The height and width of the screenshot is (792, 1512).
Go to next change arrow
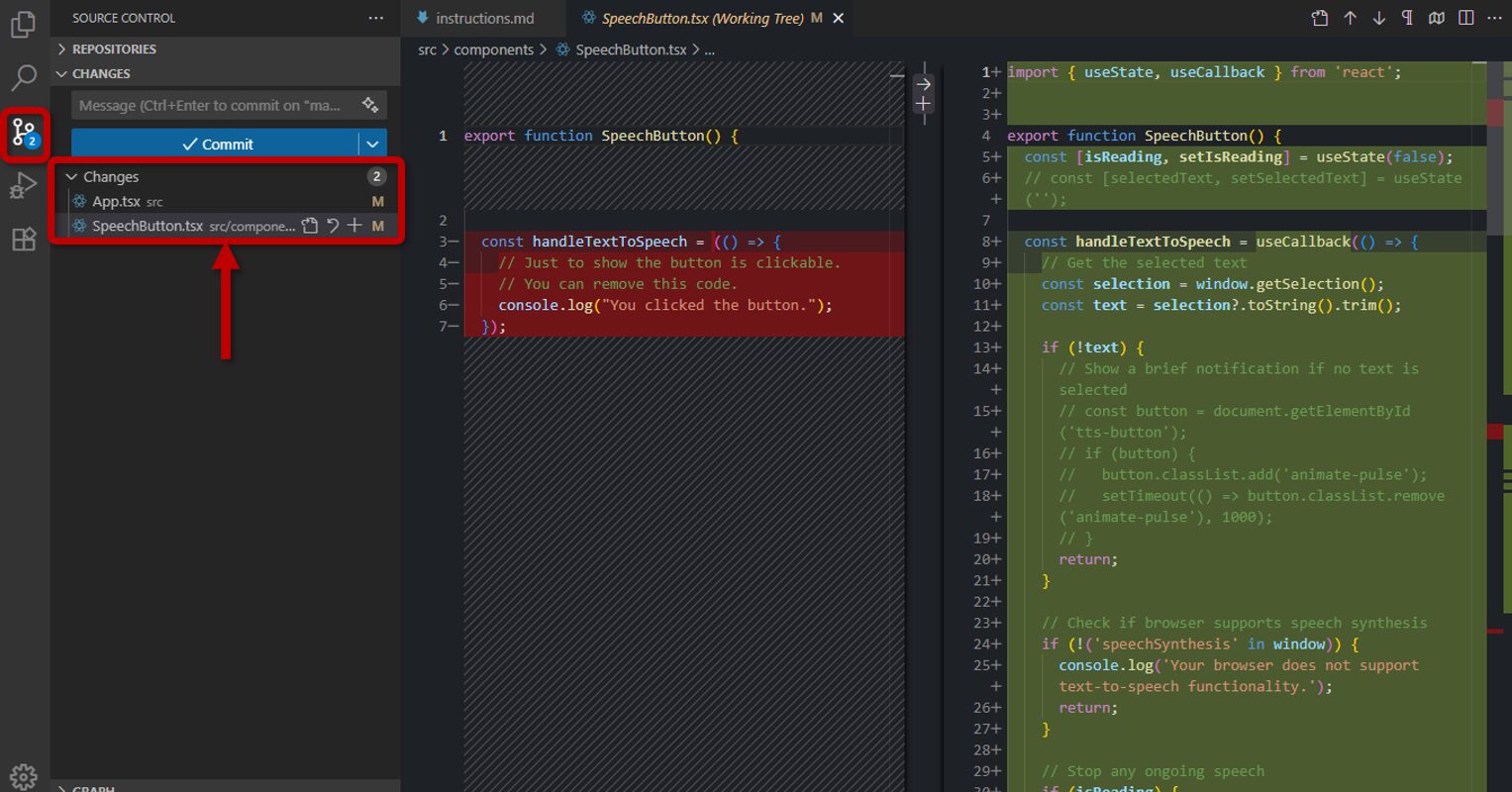[x=1378, y=18]
